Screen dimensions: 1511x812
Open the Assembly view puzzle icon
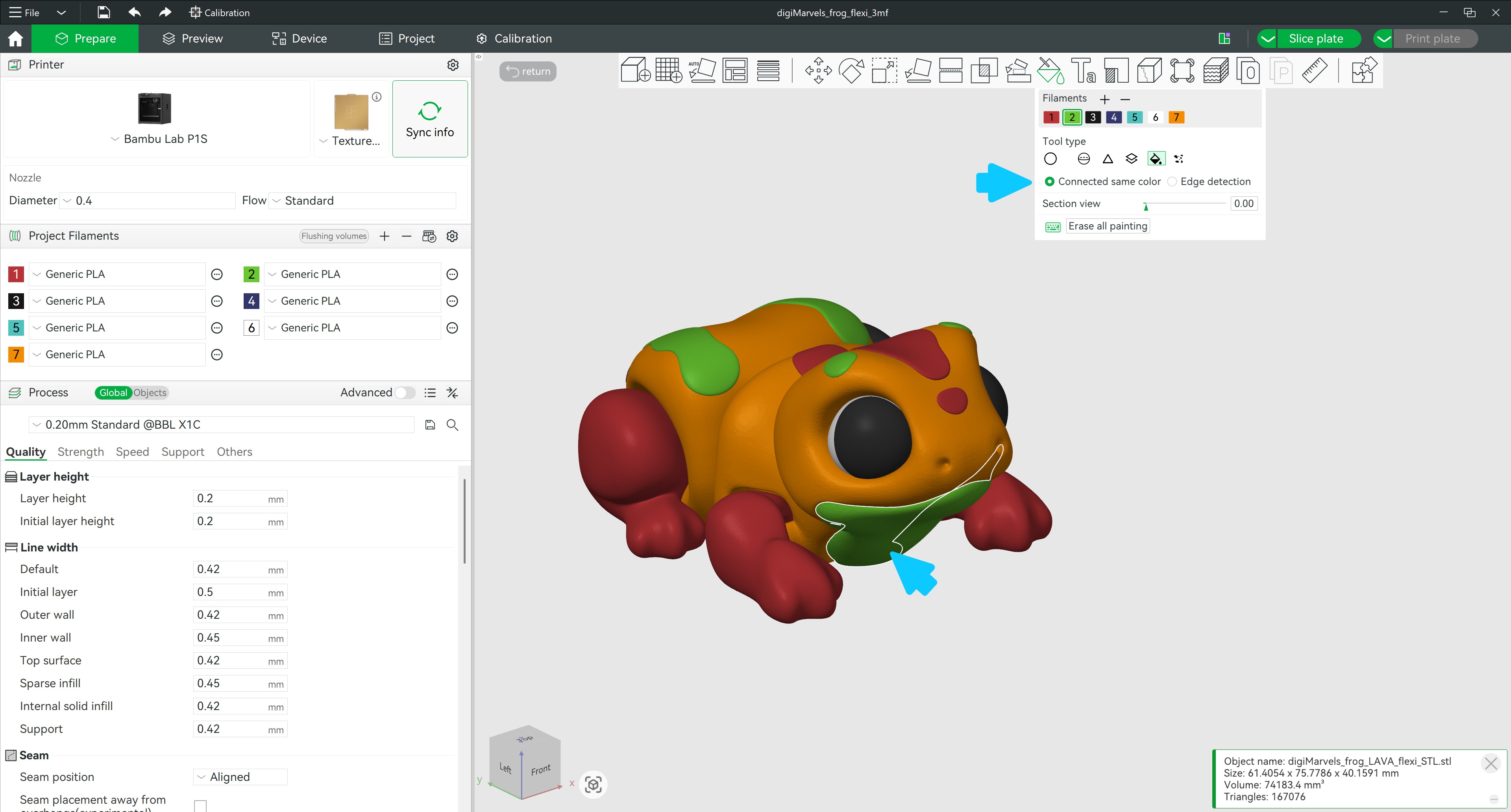pos(1364,70)
